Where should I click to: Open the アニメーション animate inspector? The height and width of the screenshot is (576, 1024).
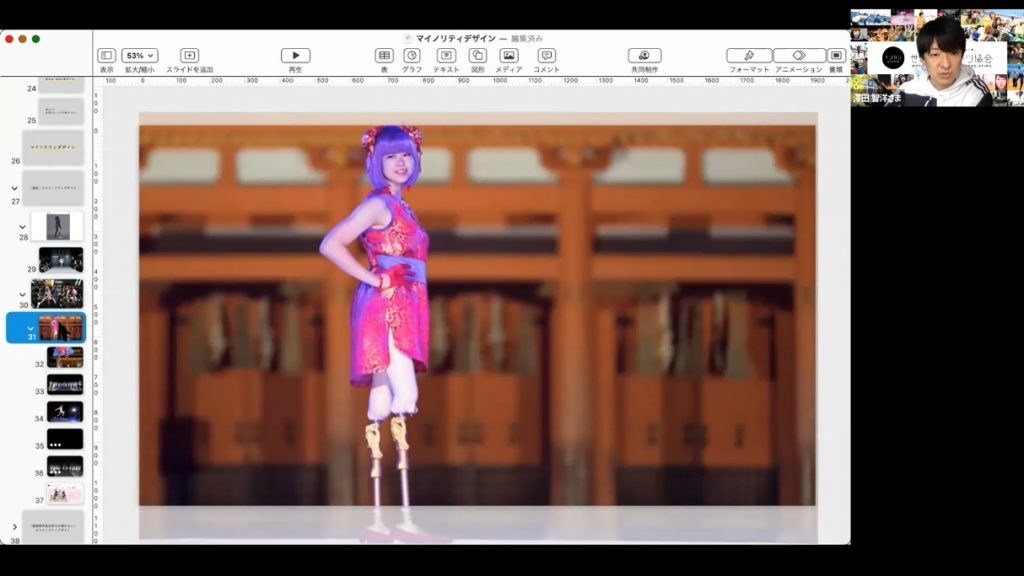tap(799, 56)
